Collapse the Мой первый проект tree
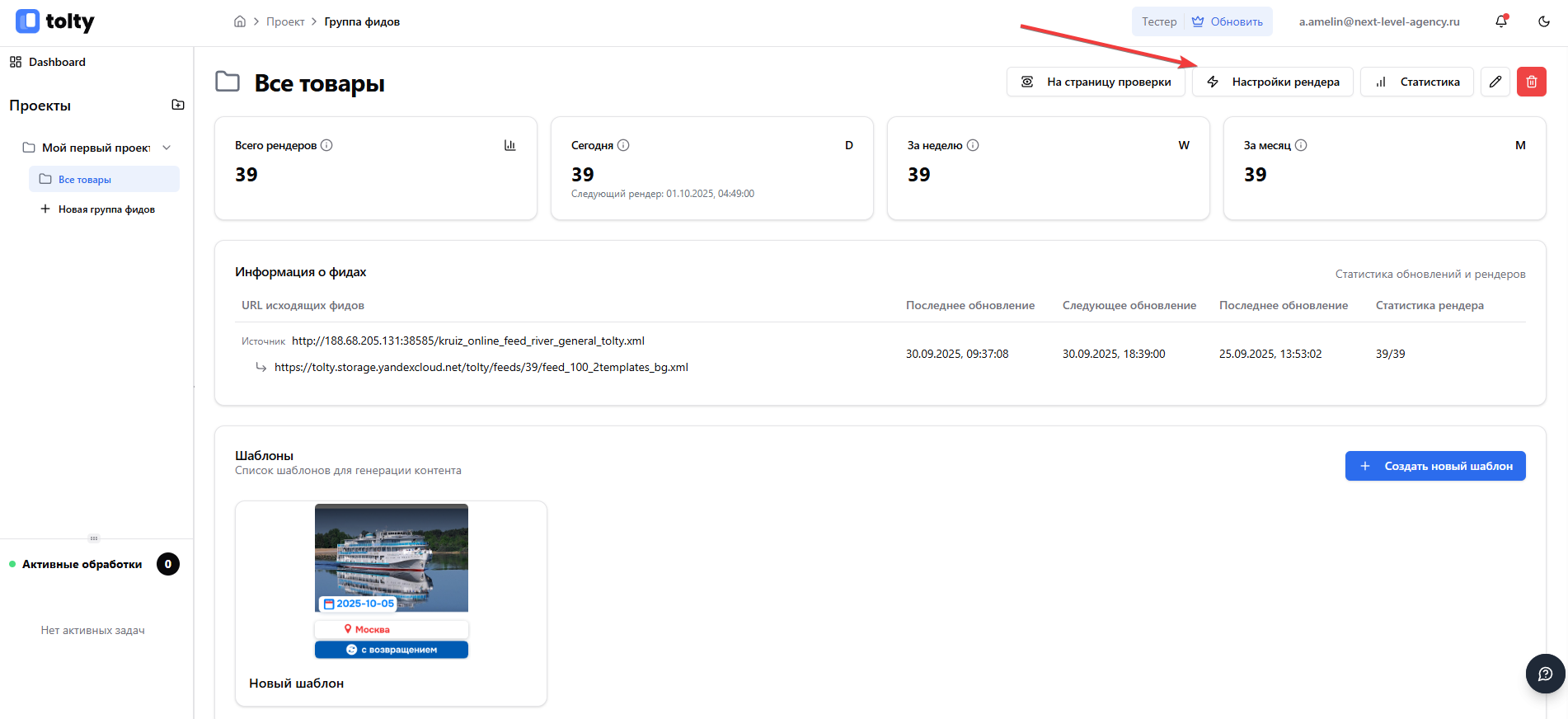The width and height of the screenshot is (1568, 719). click(x=167, y=148)
